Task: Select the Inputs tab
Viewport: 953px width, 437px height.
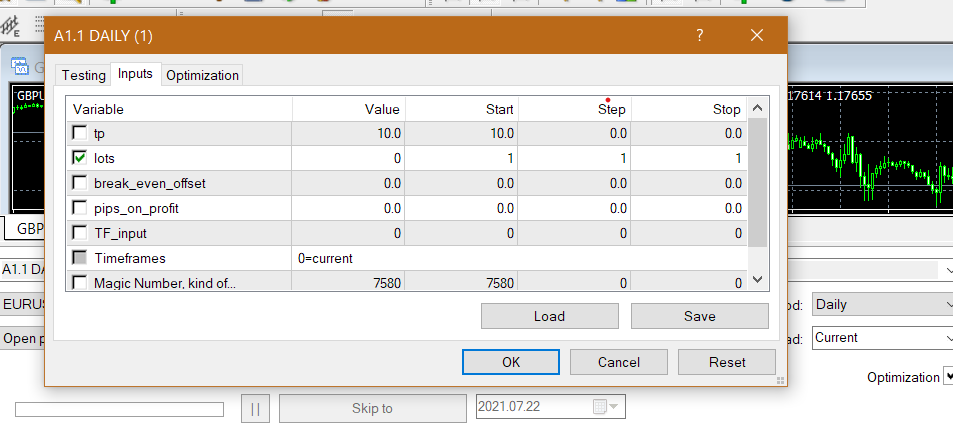Action: [x=136, y=74]
